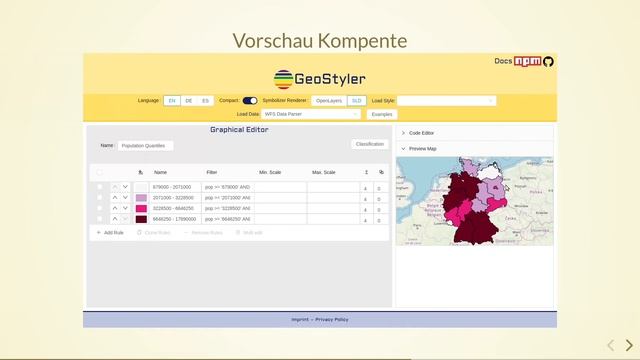Click the Classification button
The width and height of the screenshot is (640, 360).
[370, 144]
